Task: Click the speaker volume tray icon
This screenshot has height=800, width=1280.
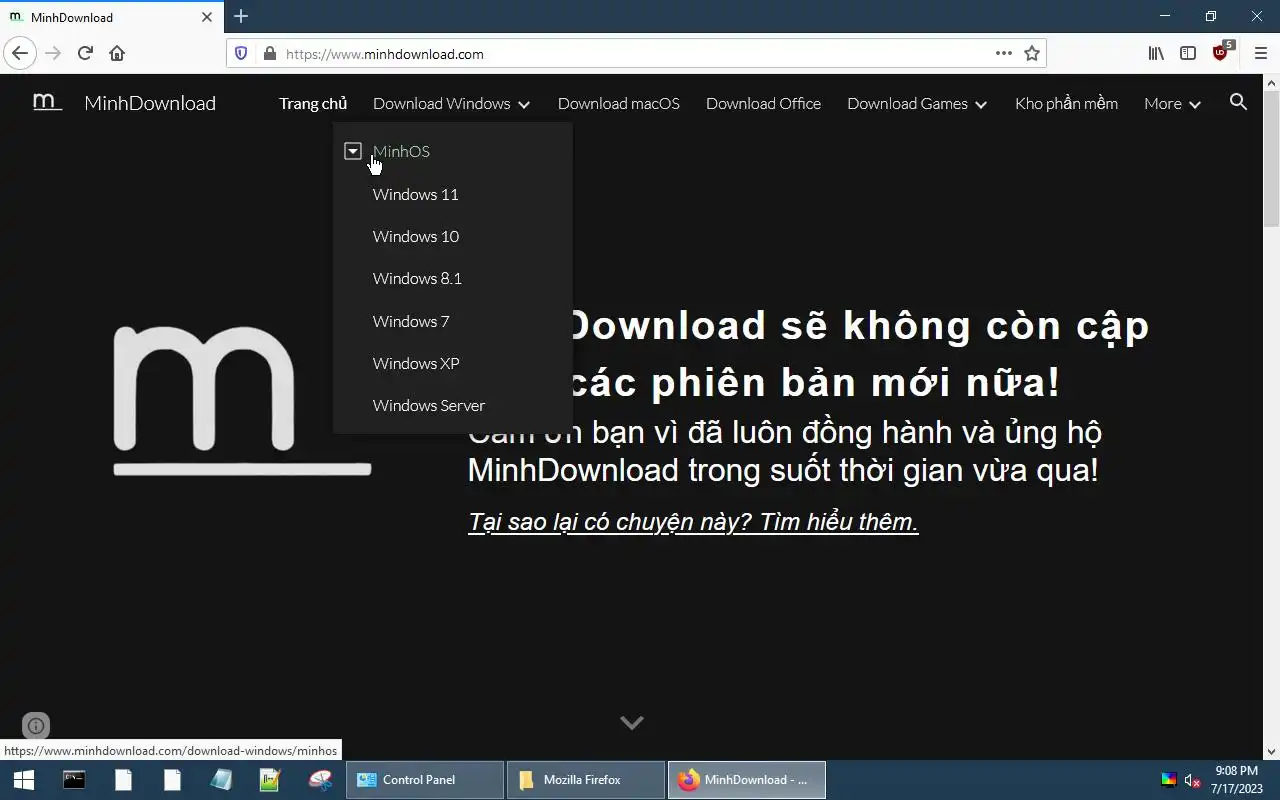Action: [x=1192, y=780]
